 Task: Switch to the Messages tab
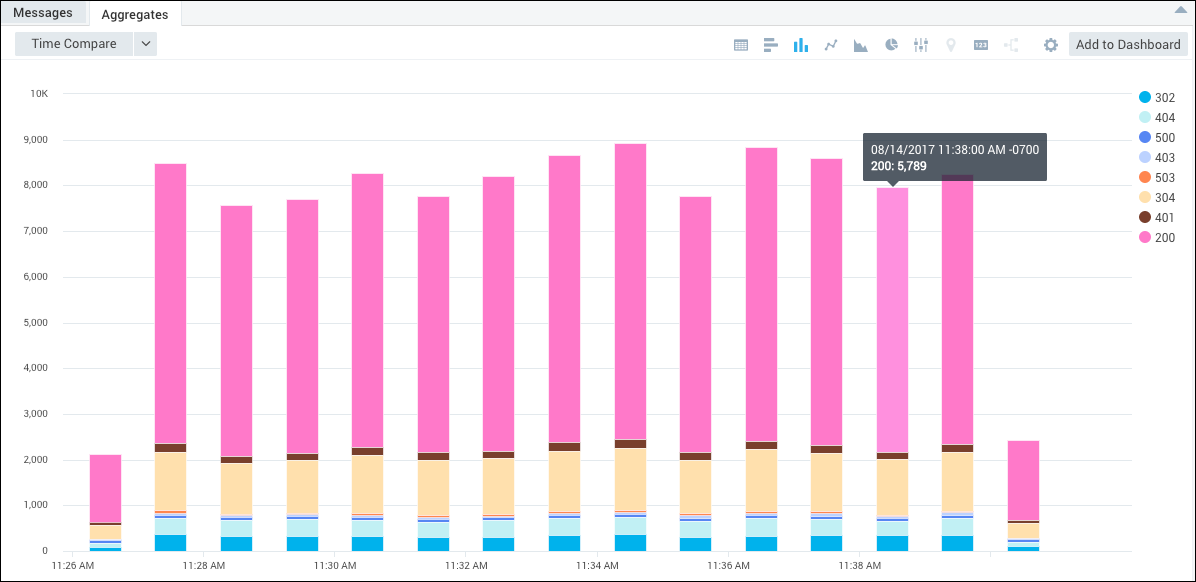(43, 12)
